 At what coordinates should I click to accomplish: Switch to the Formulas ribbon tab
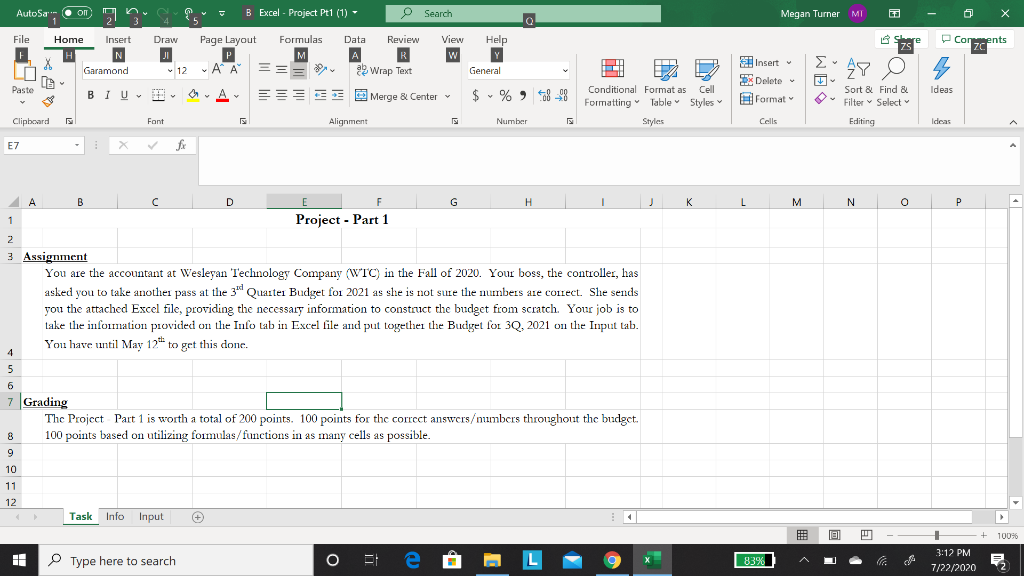click(x=300, y=40)
